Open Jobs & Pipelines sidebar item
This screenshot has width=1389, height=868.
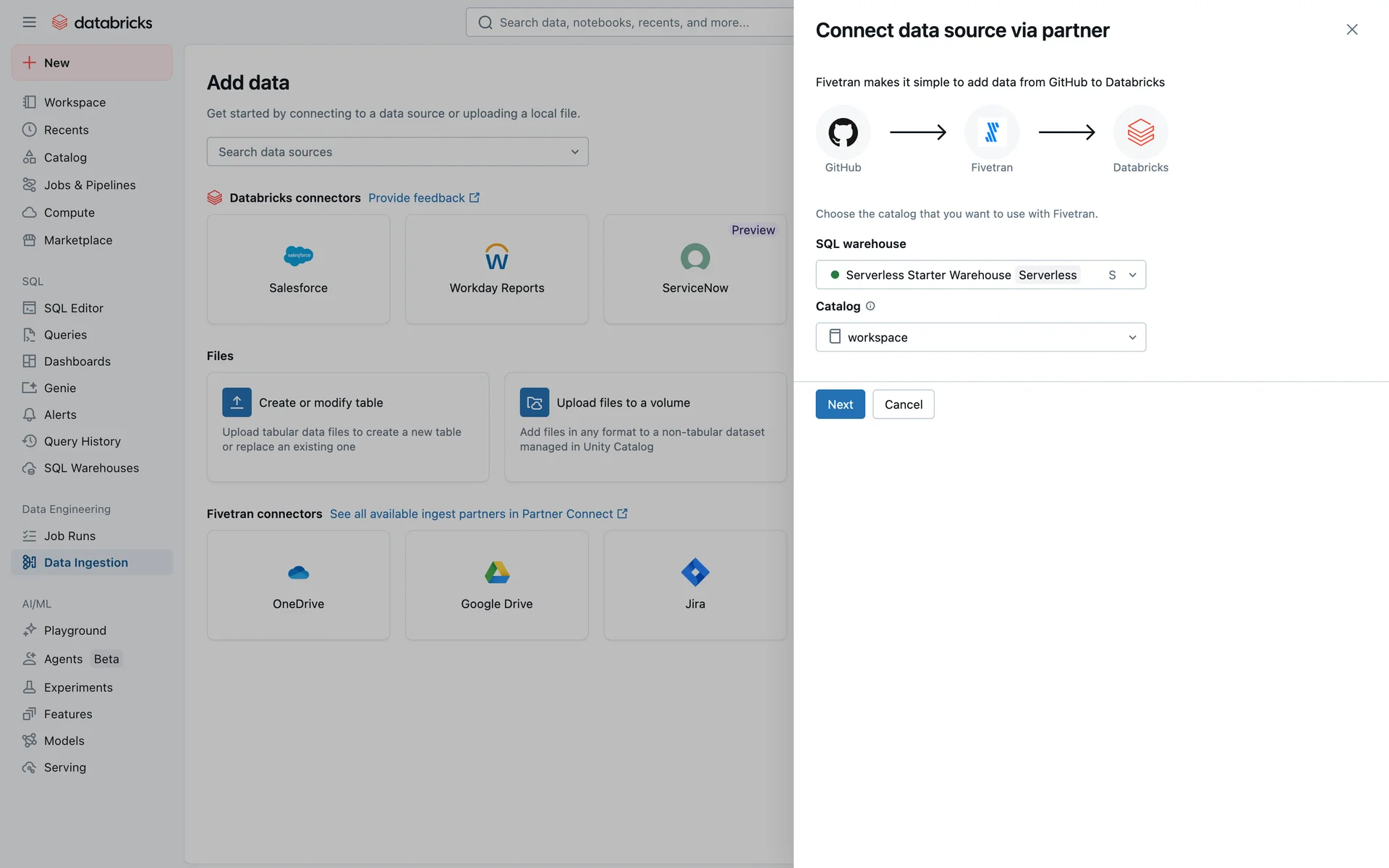tap(89, 185)
